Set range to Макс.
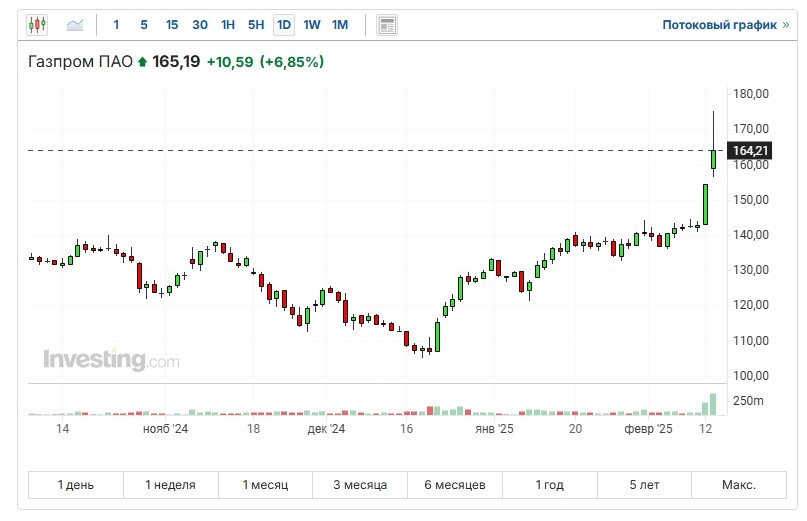Image resolution: width=807 pixels, height=521 pixels. coord(739,485)
